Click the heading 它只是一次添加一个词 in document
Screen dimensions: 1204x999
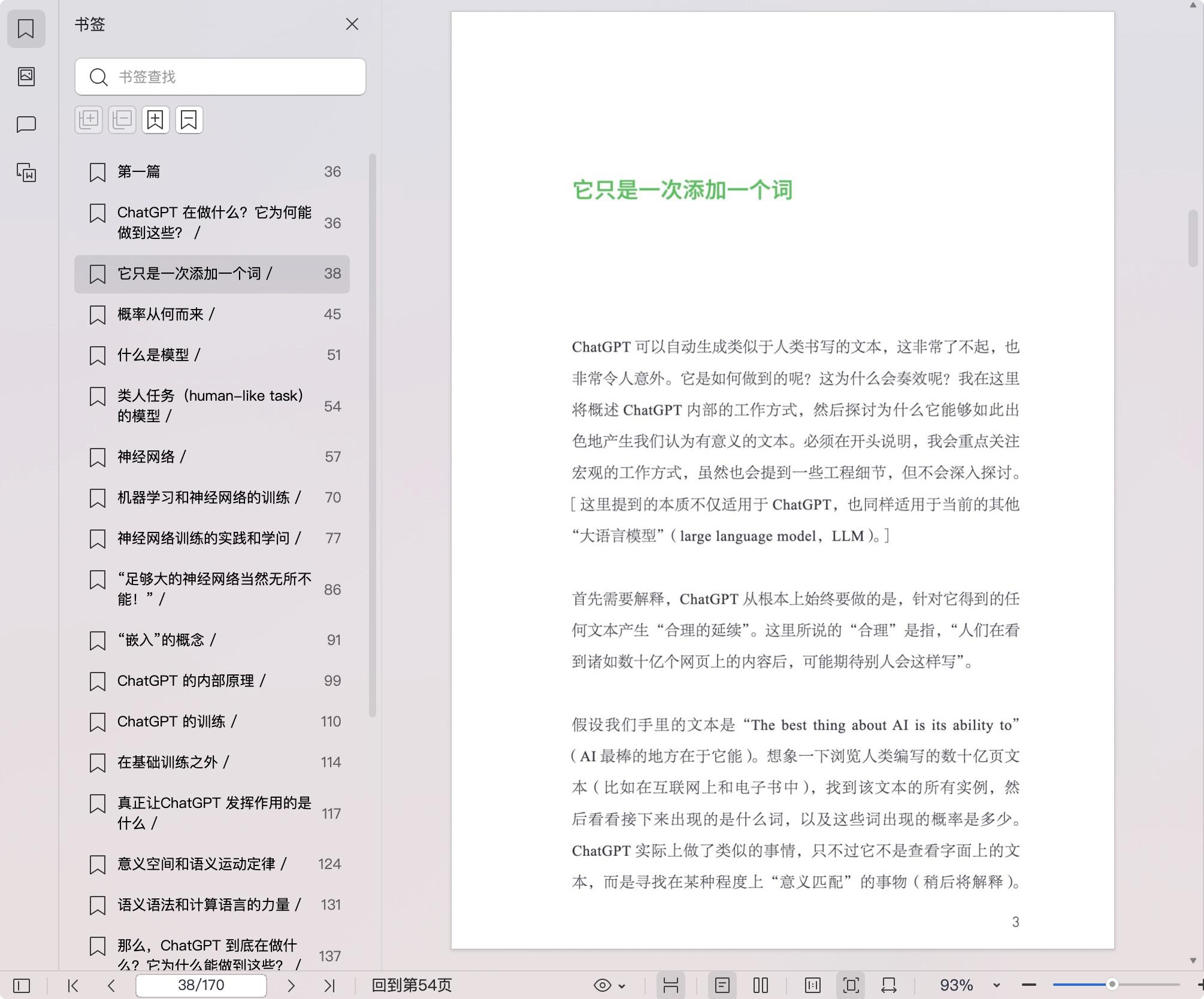(x=682, y=190)
